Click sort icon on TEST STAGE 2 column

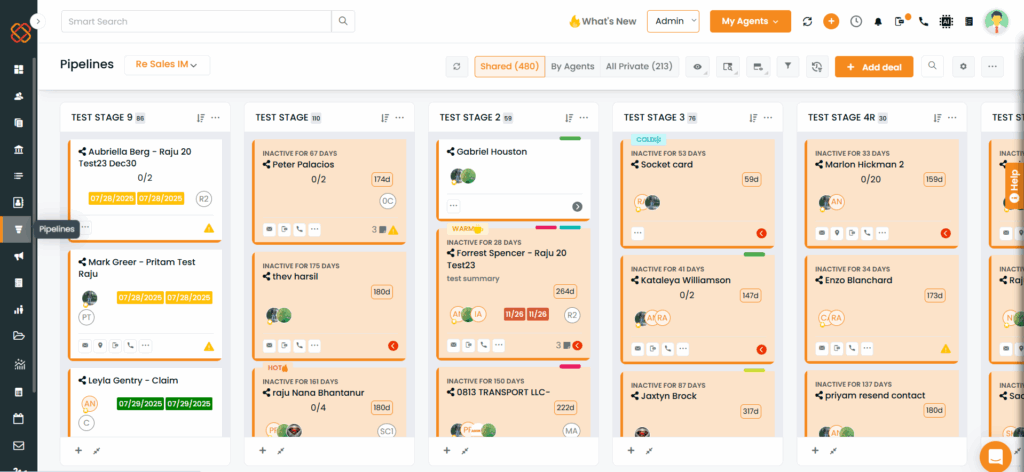point(569,118)
